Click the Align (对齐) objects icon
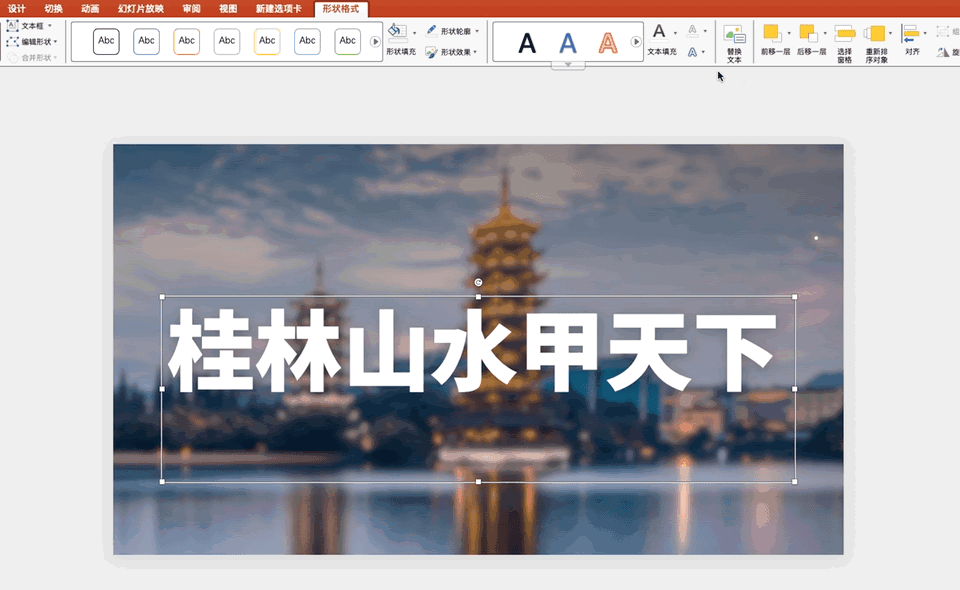The image size is (960, 590). 911,34
